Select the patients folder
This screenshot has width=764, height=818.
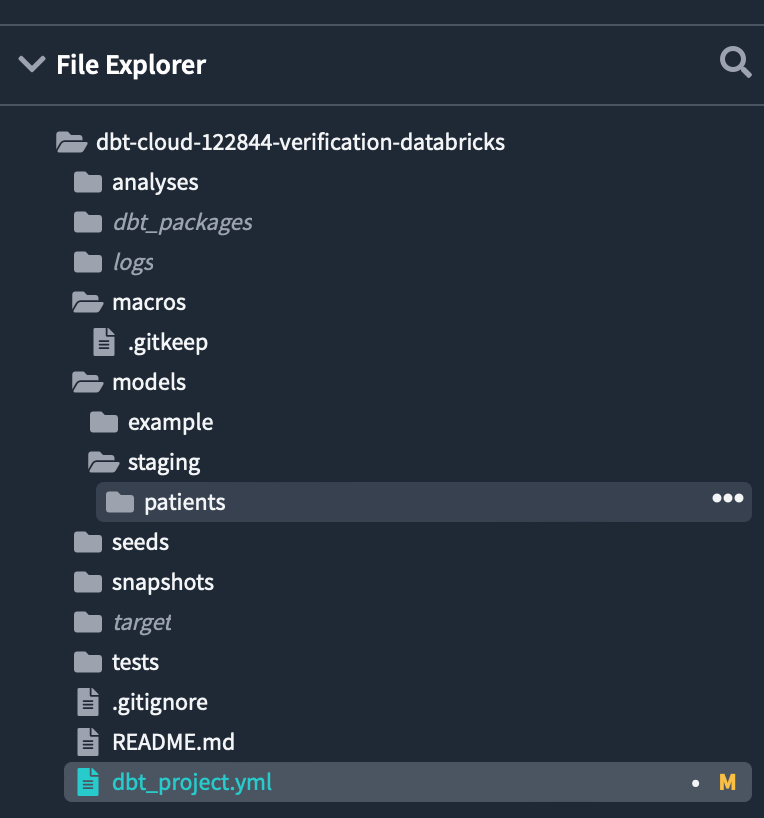184,502
